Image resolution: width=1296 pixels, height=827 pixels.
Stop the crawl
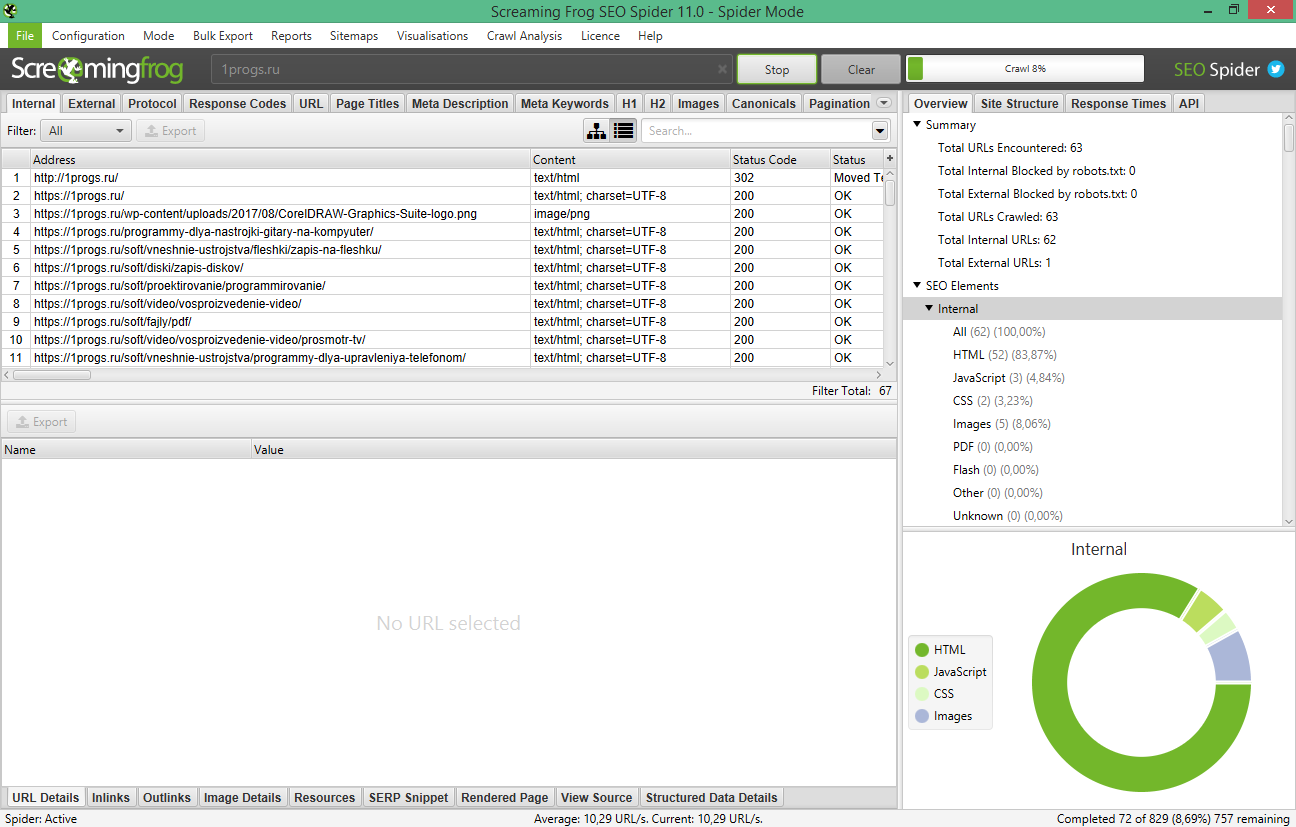click(x=777, y=69)
